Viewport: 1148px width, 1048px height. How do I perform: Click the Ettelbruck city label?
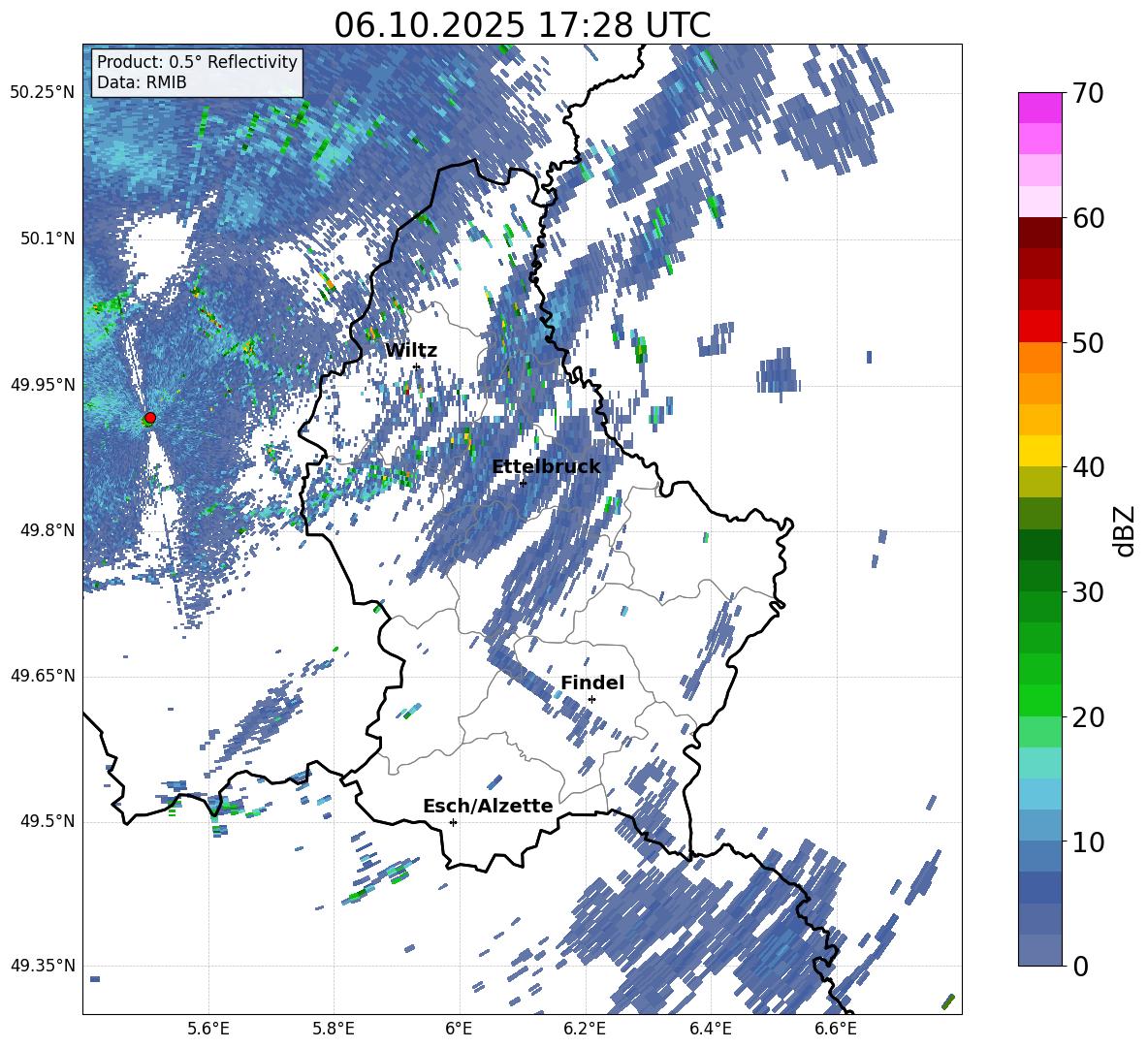(x=546, y=467)
